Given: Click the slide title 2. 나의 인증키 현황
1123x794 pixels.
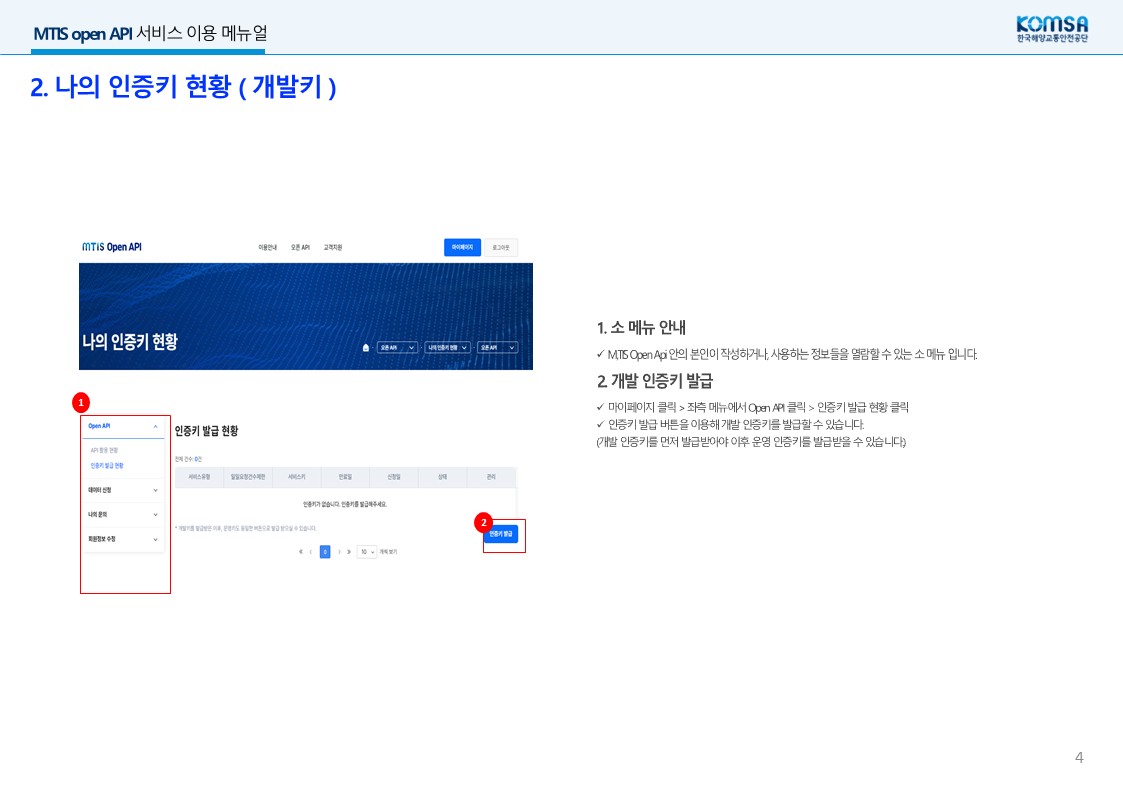Looking at the screenshot, I should click(x=183, y=87).
